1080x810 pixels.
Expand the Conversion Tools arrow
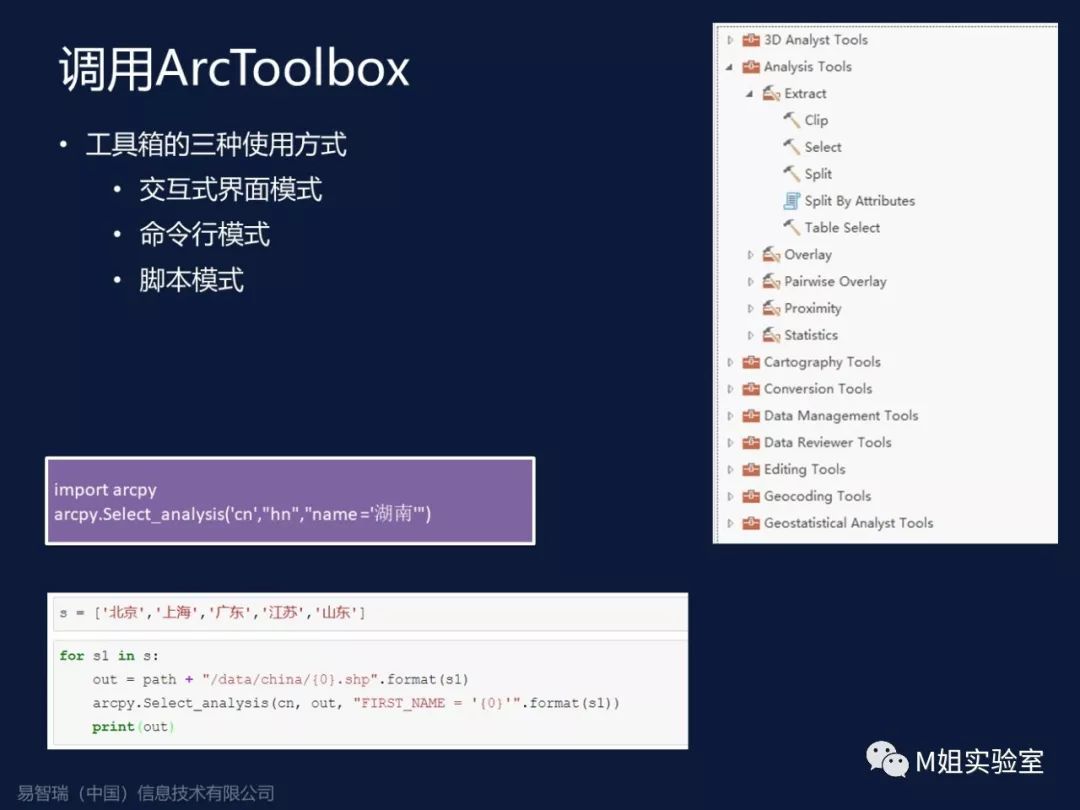pos(730,389)
